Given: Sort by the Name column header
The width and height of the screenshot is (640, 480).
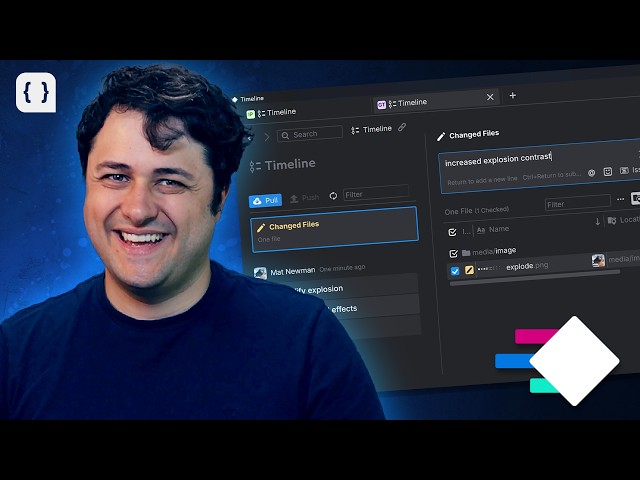Looking at the screenshot, I should [x=493, y=229].
